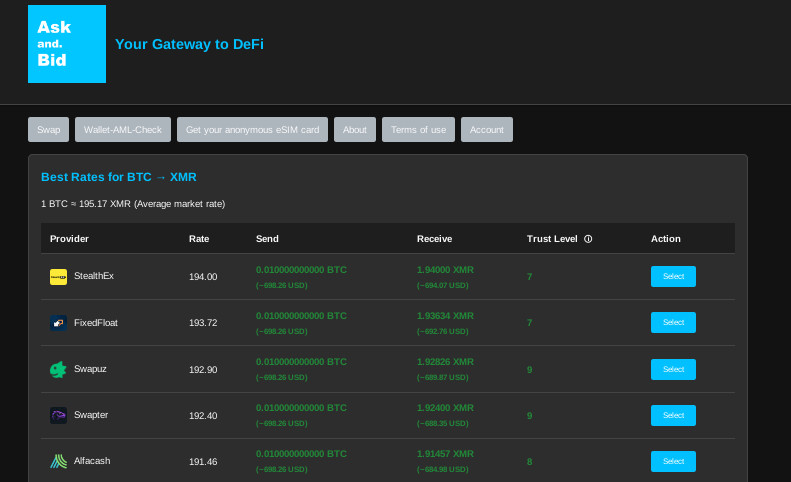Open the About page
Image resolution: width=791 pixels, height=482 pixels.
click(x=355, y=130)
